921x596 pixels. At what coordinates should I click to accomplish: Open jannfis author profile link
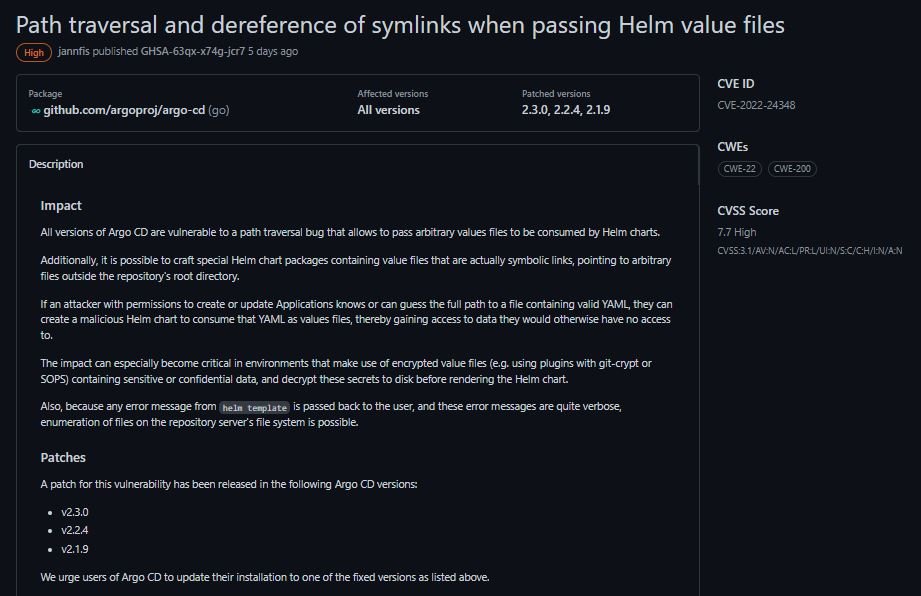tap(73, 52)
